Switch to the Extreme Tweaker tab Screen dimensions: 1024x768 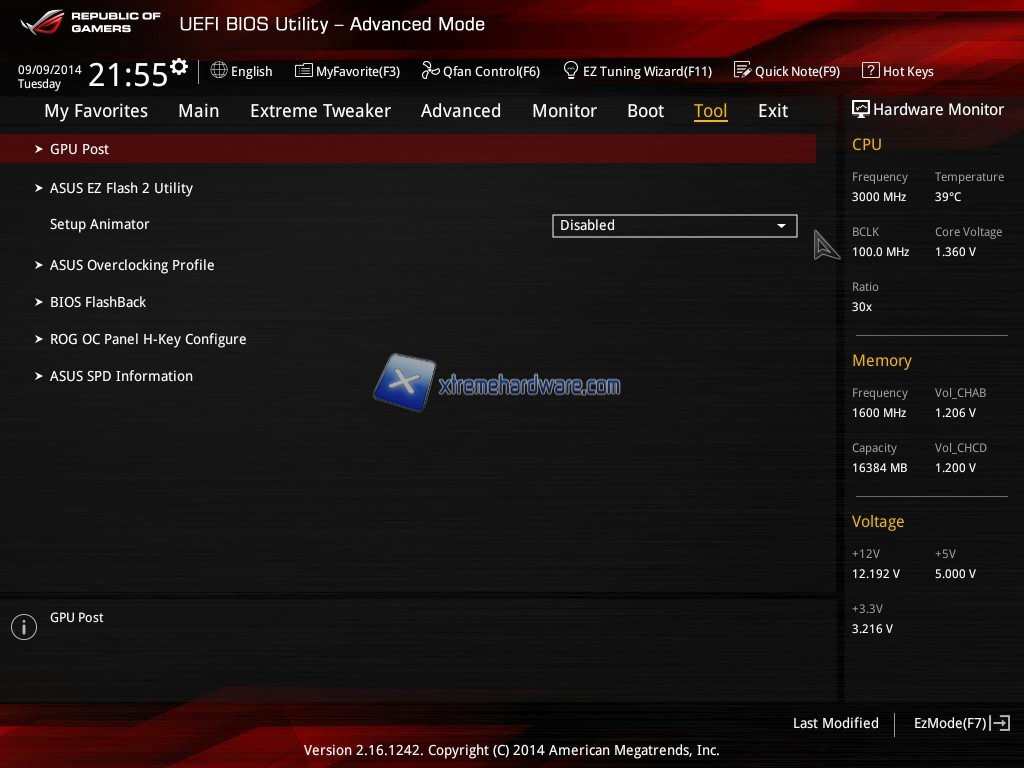coord(320,111)
